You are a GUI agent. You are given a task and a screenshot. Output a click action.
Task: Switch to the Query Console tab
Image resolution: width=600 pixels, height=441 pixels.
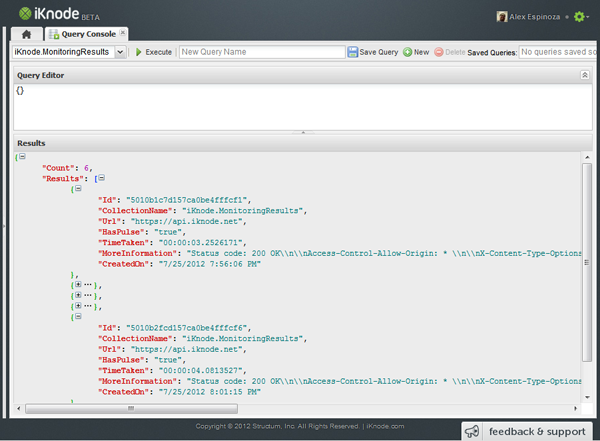86,34
